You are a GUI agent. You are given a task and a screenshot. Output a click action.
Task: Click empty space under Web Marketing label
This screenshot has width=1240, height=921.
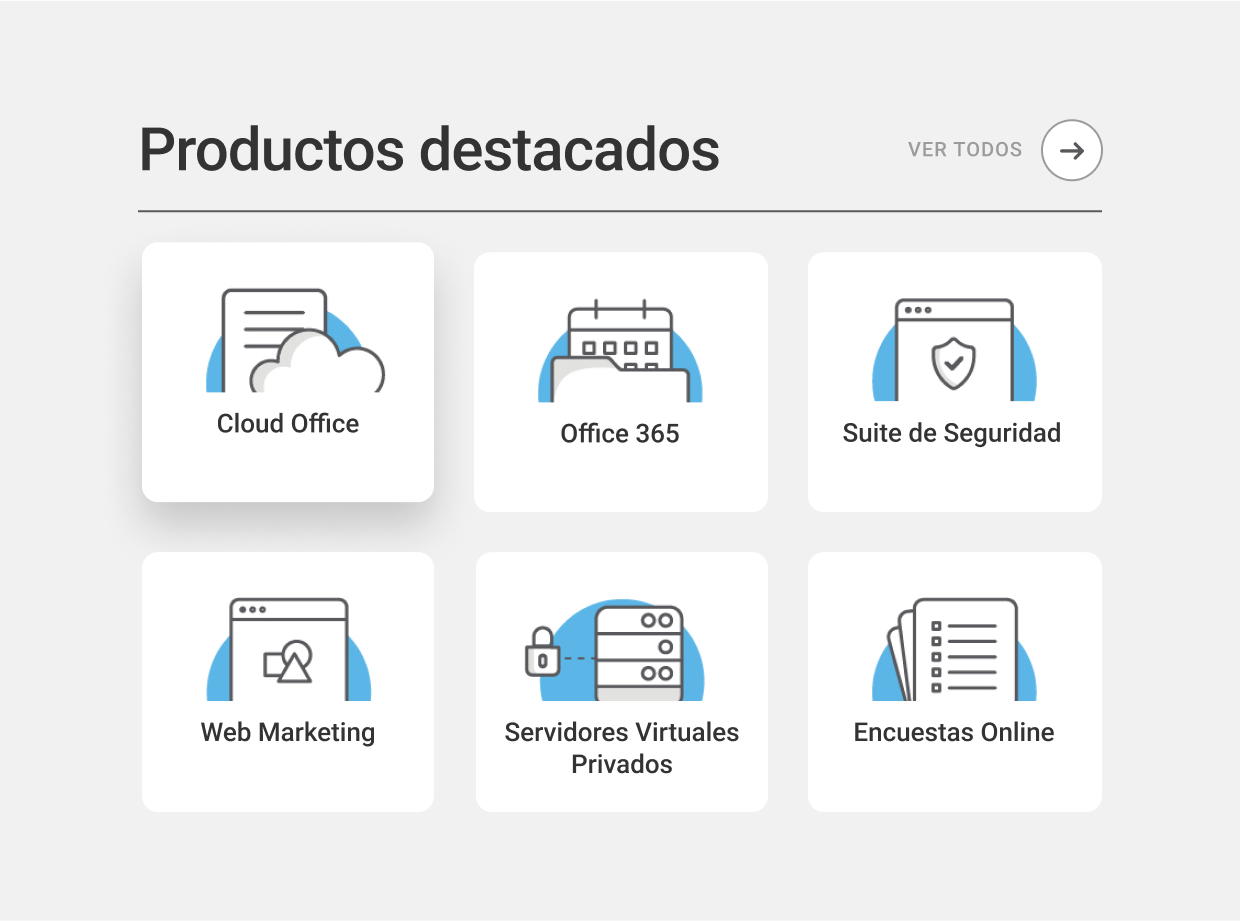[288, 780]
